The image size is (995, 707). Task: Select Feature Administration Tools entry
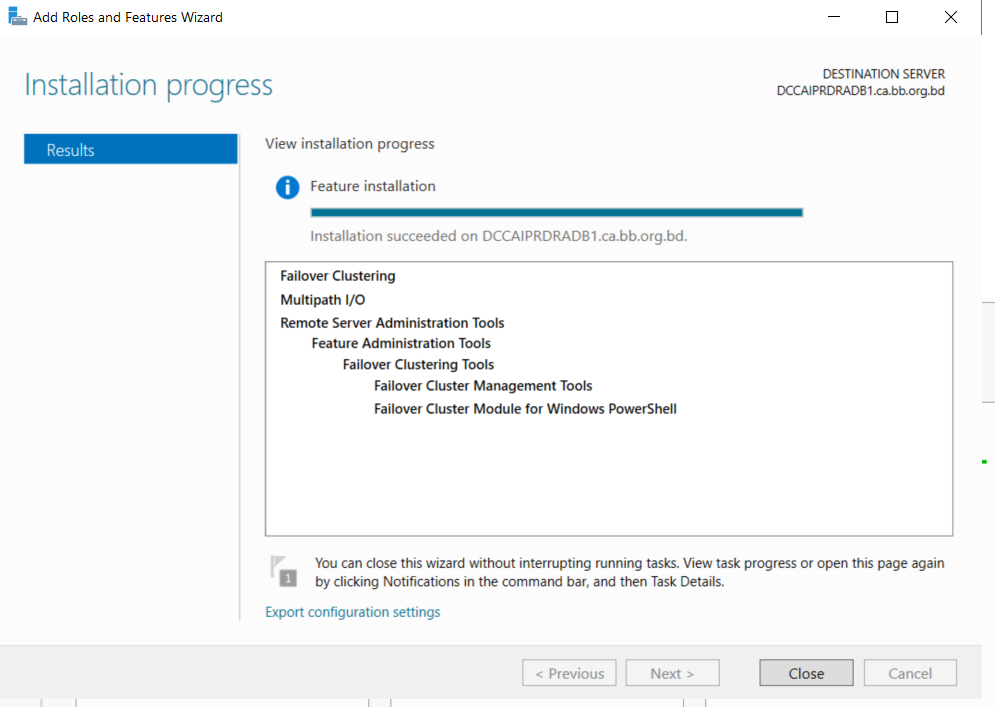point(401,343)
